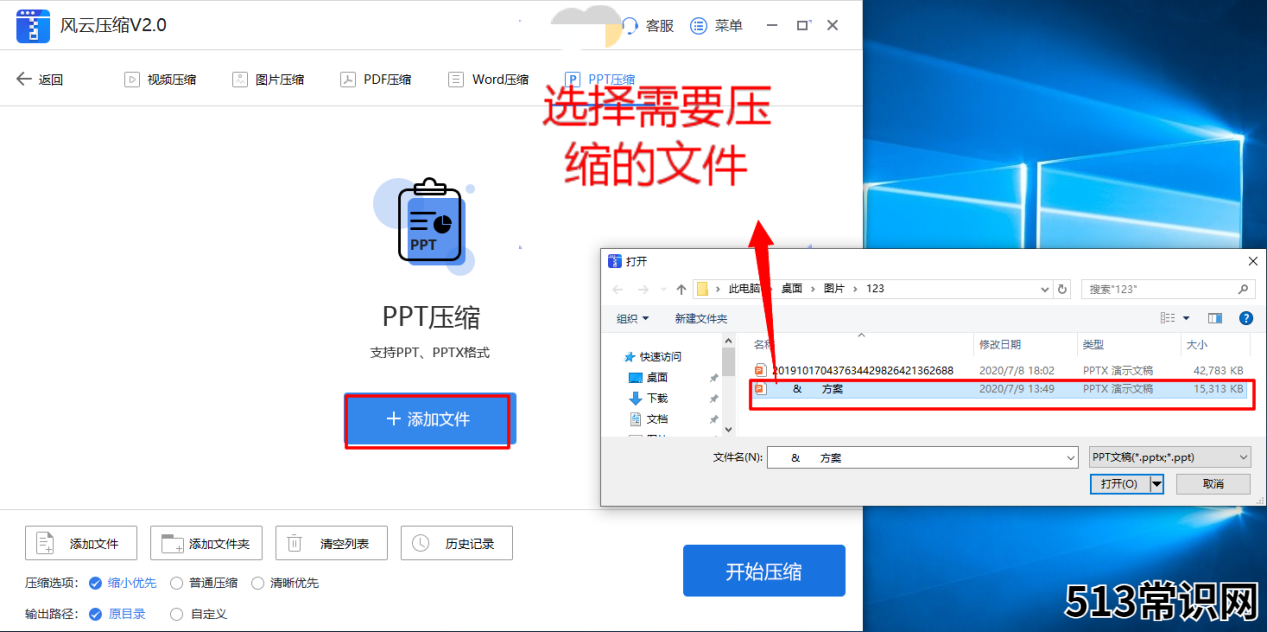Image resolution: width=1267 pixels, height=632 pixels.
Task: Select the 清晰优先 compression option
Action: [x=285, y=583]
